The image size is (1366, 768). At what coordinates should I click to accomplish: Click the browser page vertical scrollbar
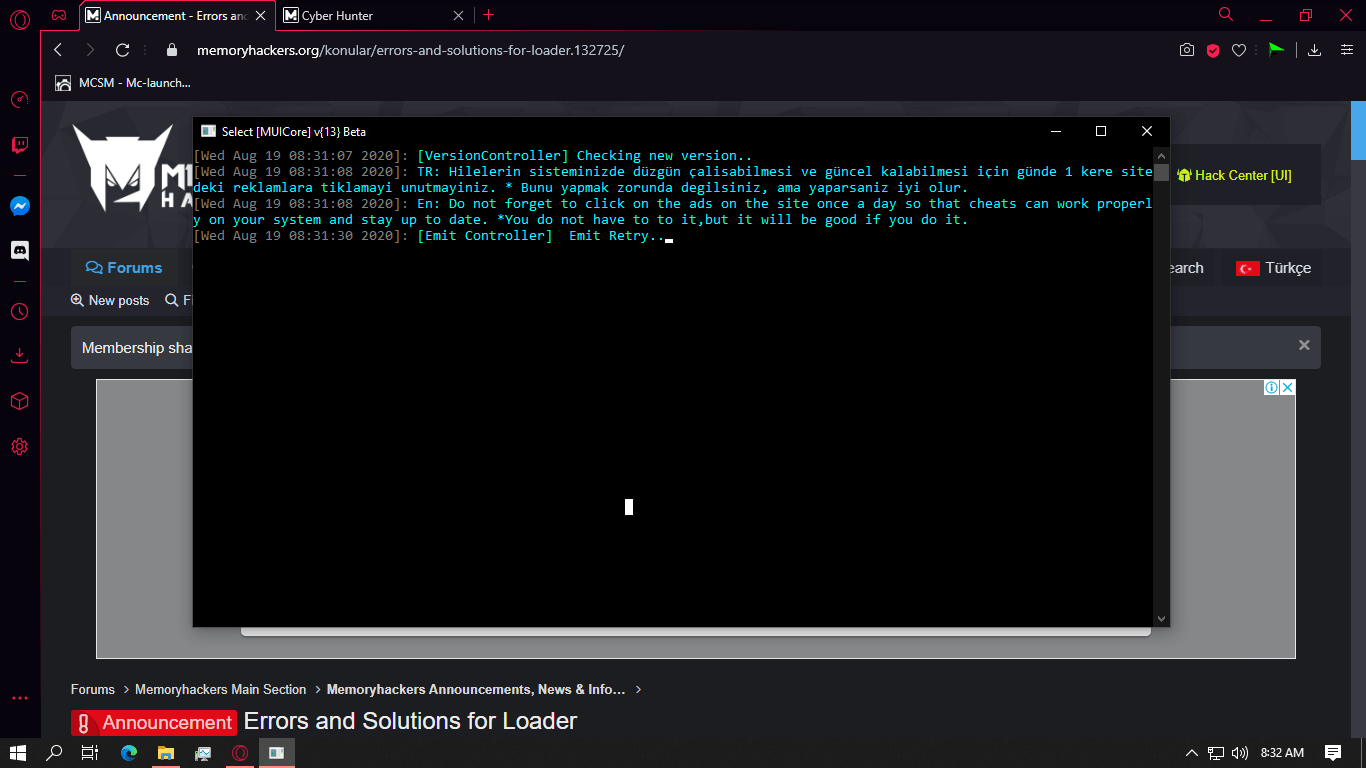pyautogui.click(x=1358, y=130)
